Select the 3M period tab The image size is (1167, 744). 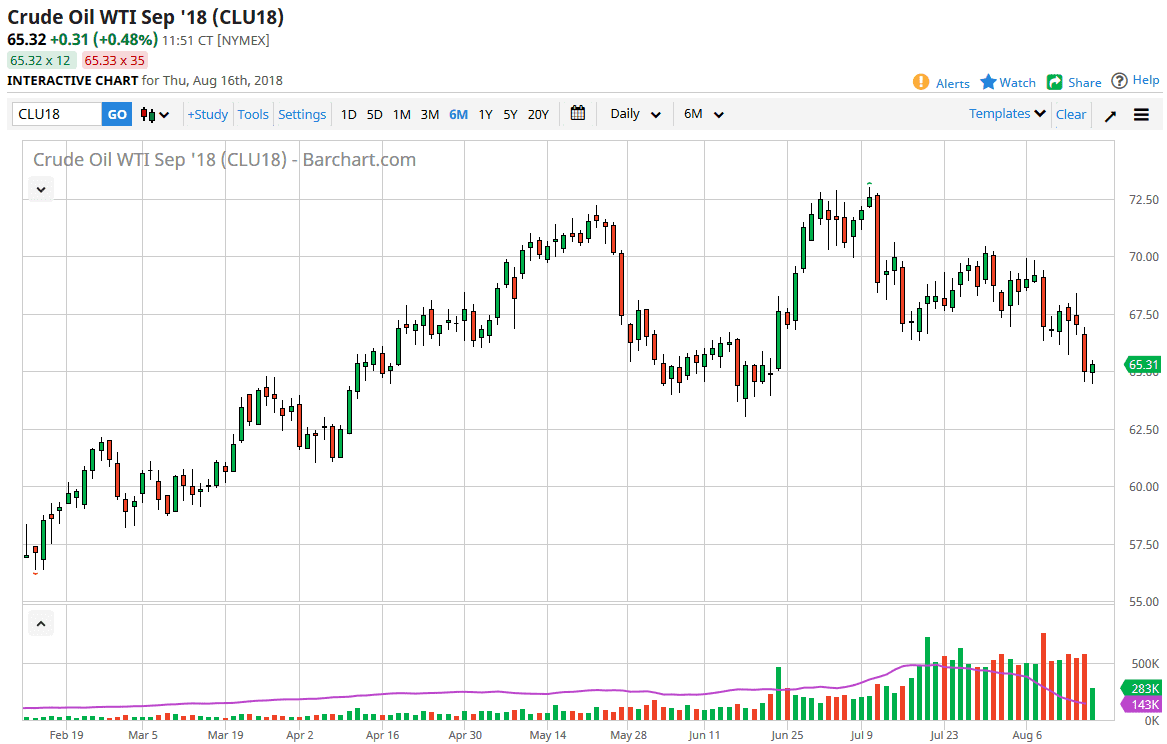click(430, 114)
